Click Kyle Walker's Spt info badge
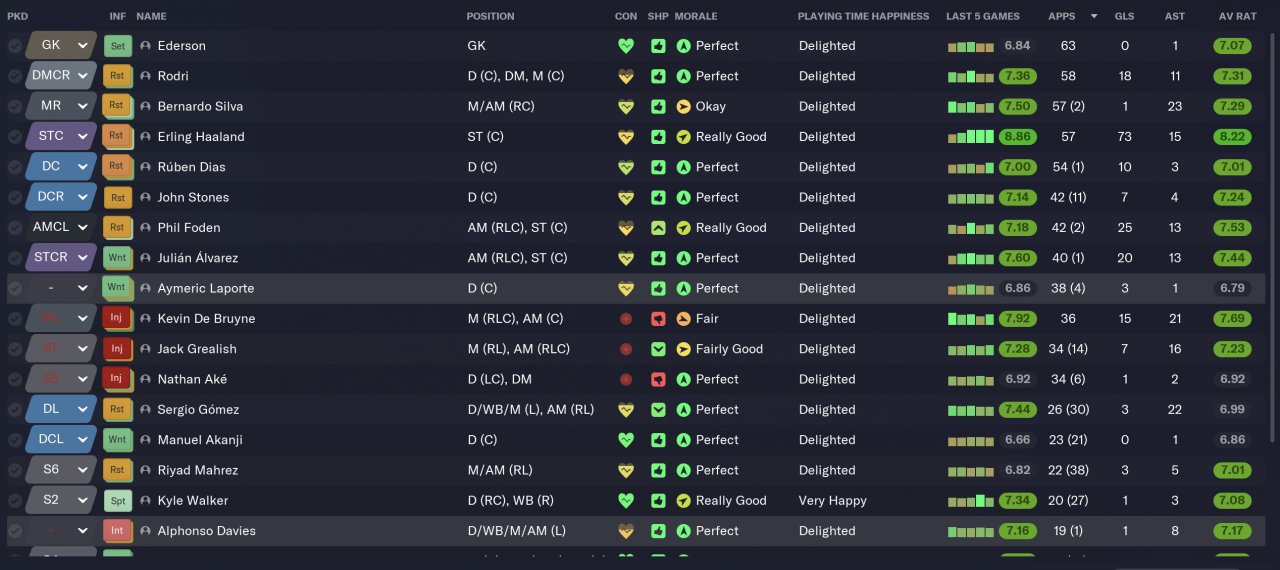The image size is (1280, 570). 117,501
